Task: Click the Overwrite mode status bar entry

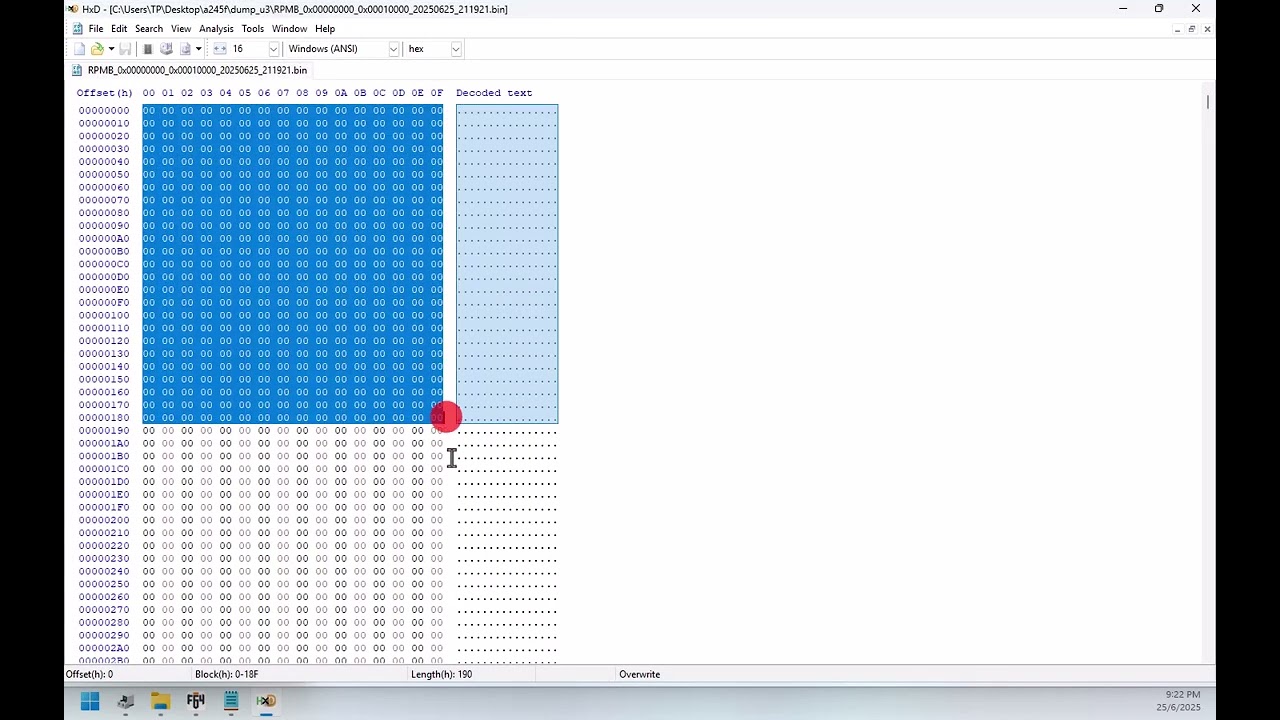Action: pos(639,674)
